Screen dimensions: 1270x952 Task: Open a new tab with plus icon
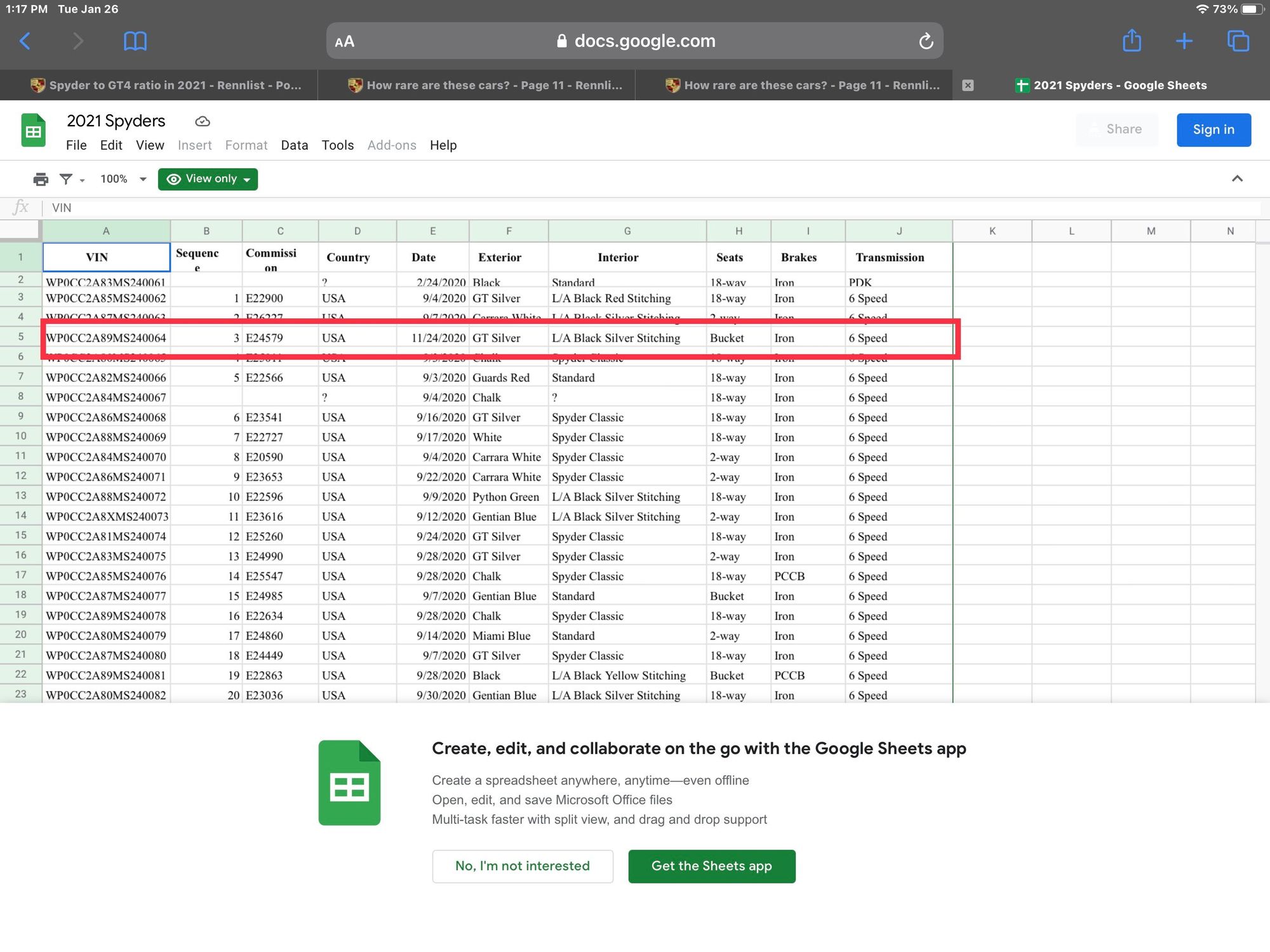coord(1184,41)
